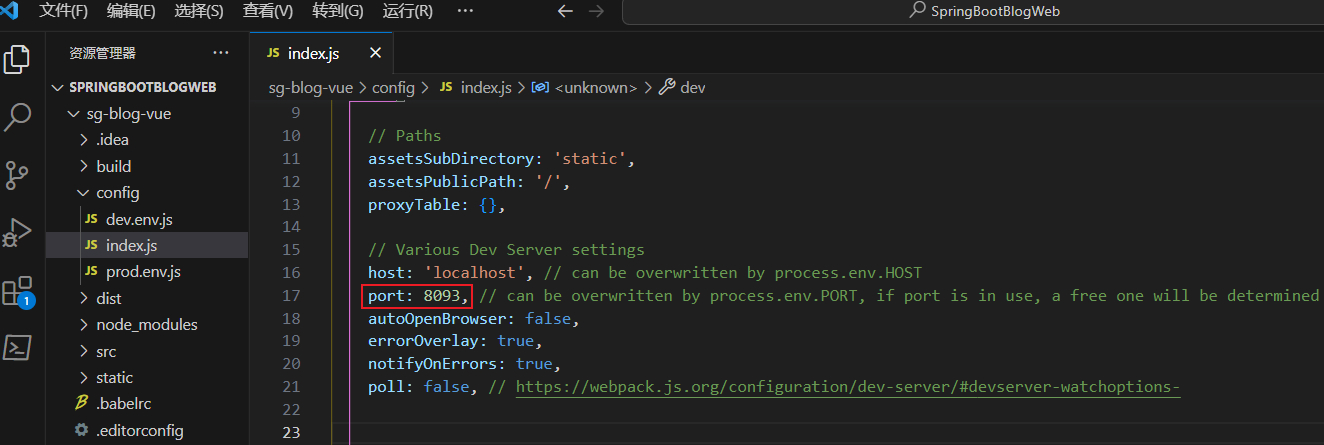Screen dimensions: 1324x445
Task: Click the poll: false code
Action: pyautogui.click(x=424, y=387)
